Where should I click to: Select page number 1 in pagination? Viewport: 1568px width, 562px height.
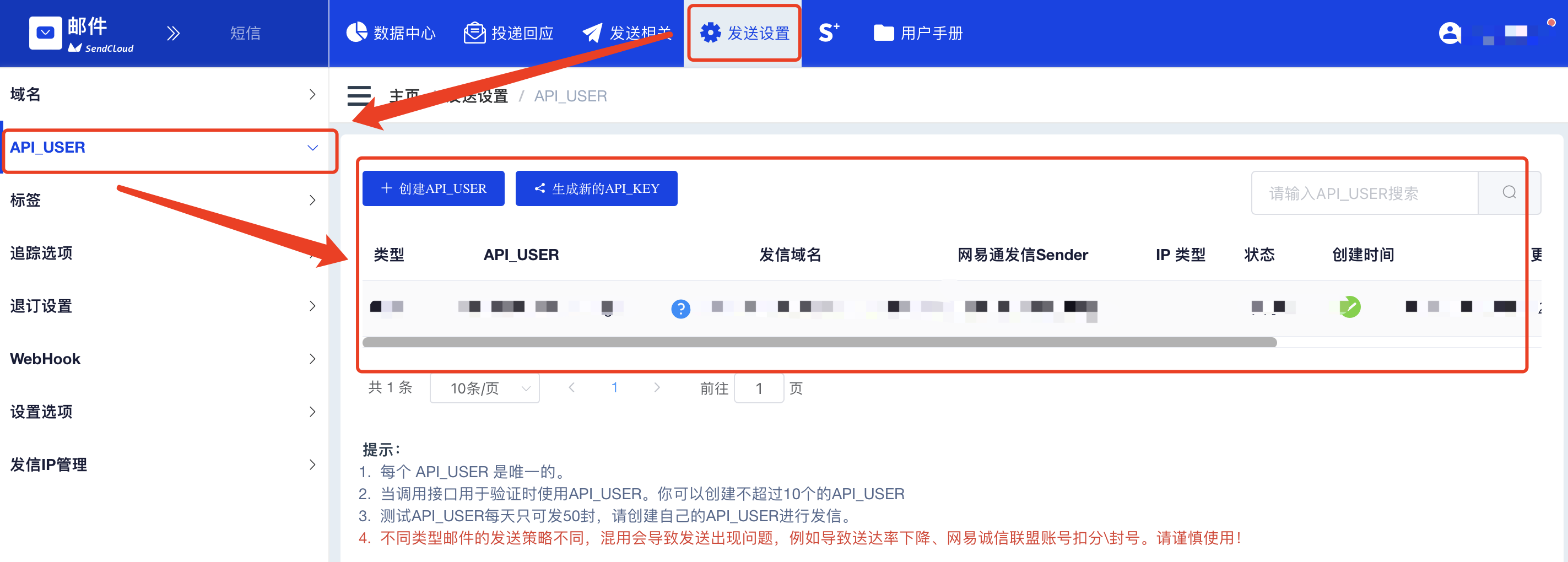(615, 388)
